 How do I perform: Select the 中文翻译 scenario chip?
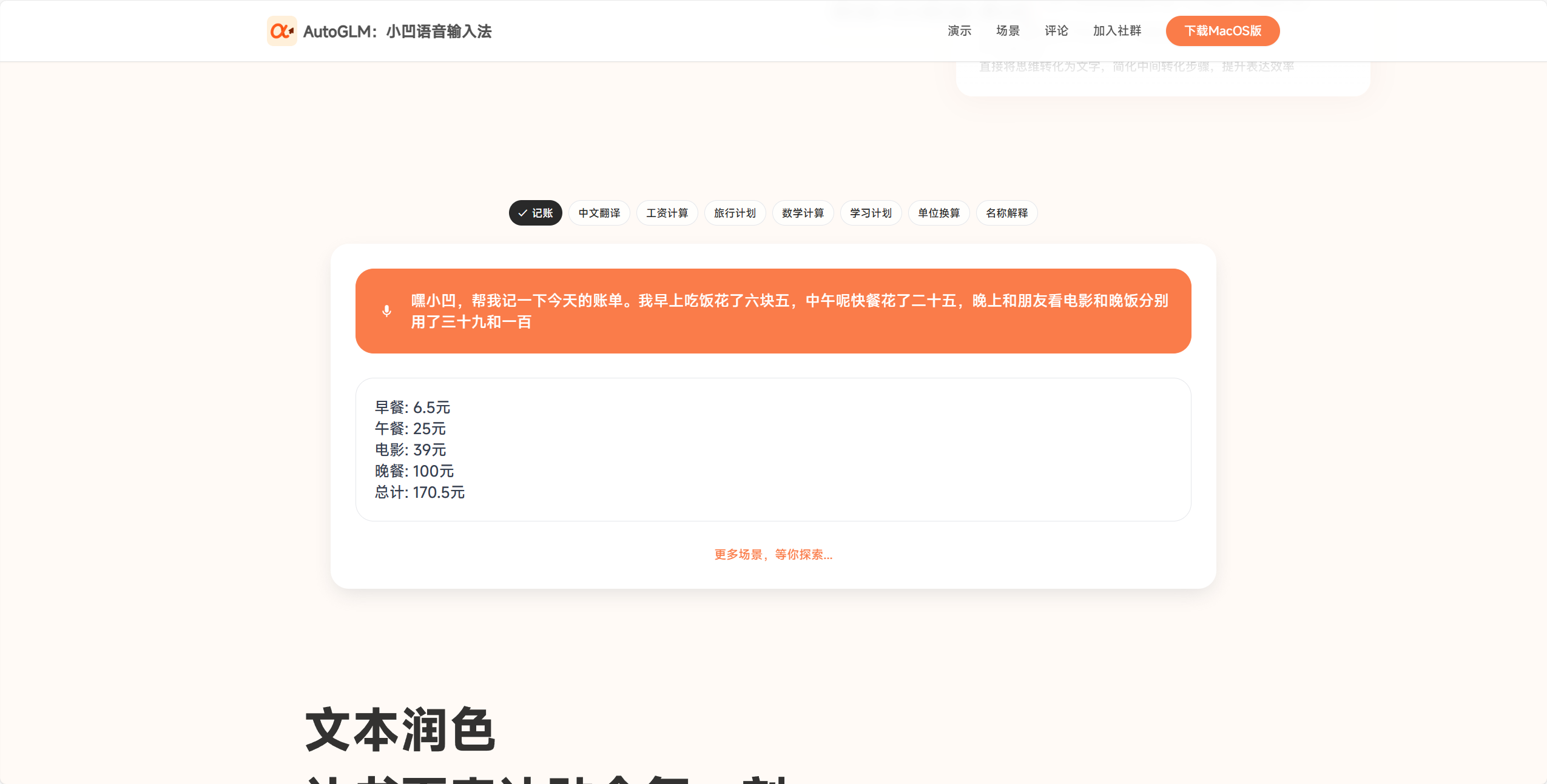(x=599, y=213)
